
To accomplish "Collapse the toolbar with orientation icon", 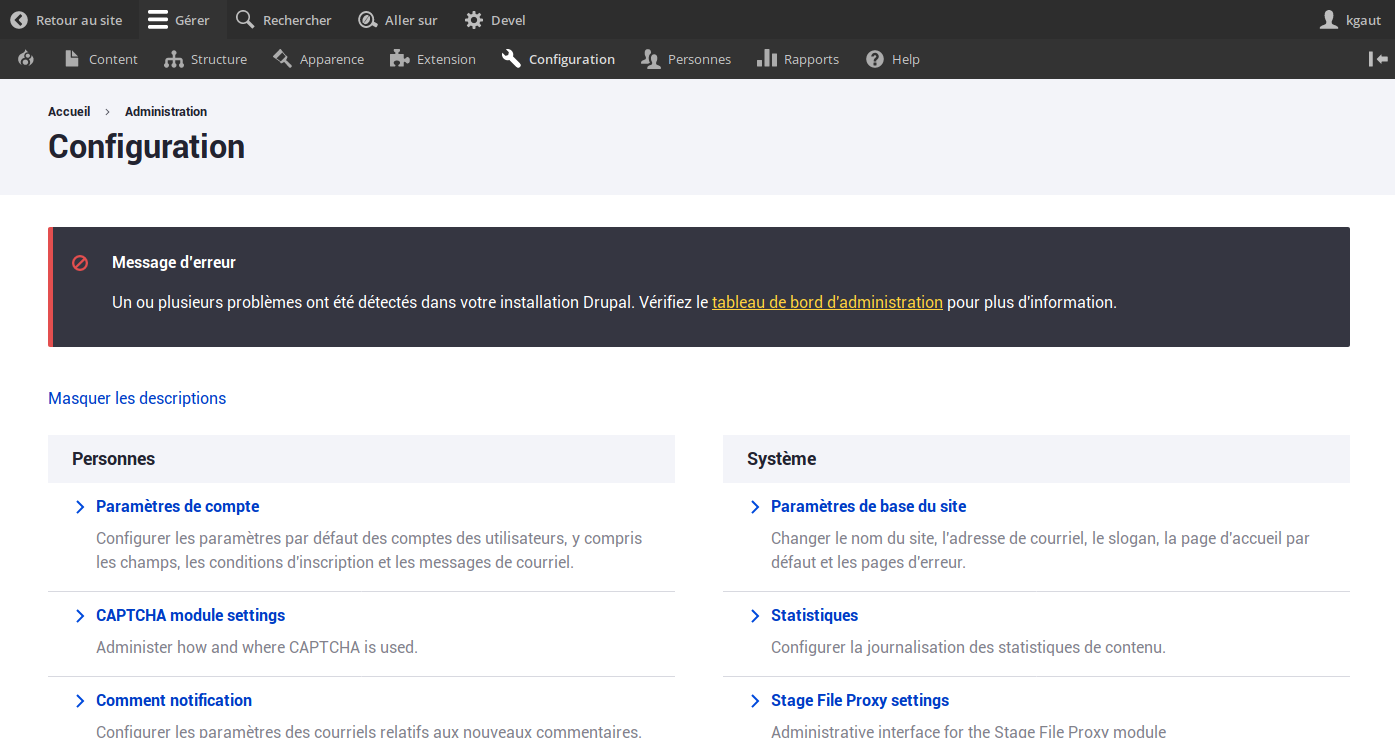I will tap(1378, 59).
